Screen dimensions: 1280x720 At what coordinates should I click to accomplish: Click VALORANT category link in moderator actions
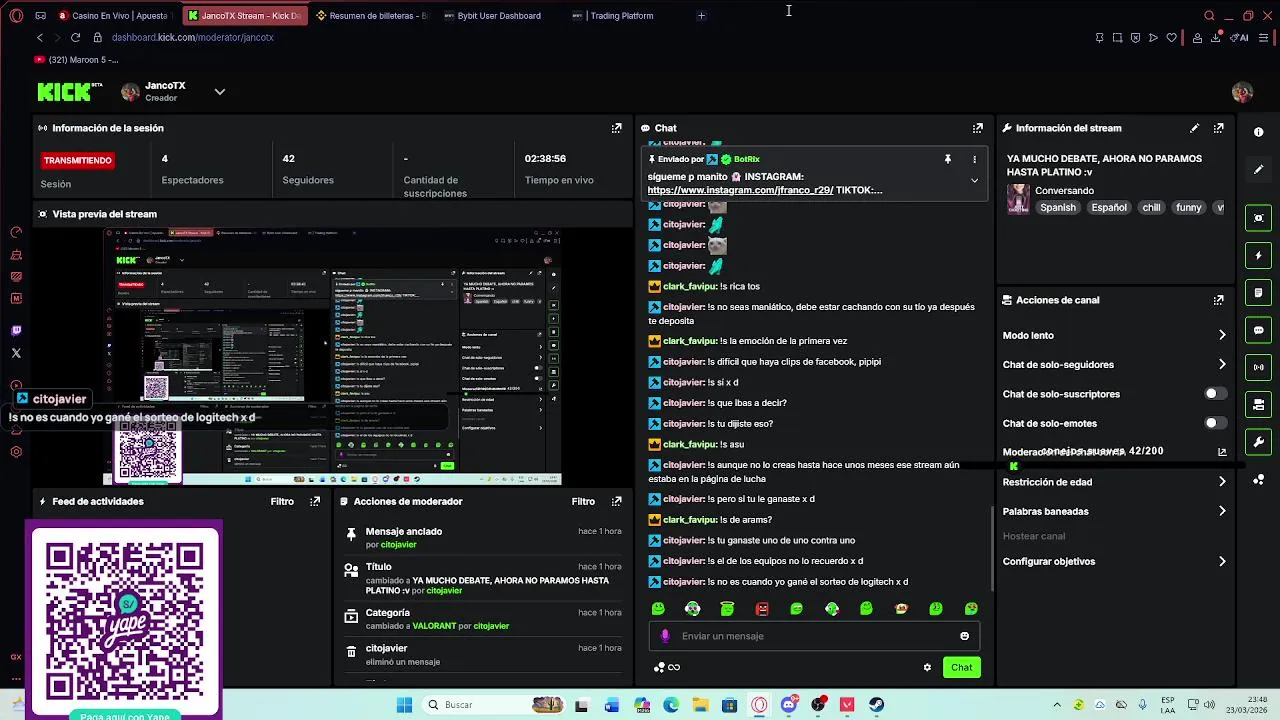434,626
